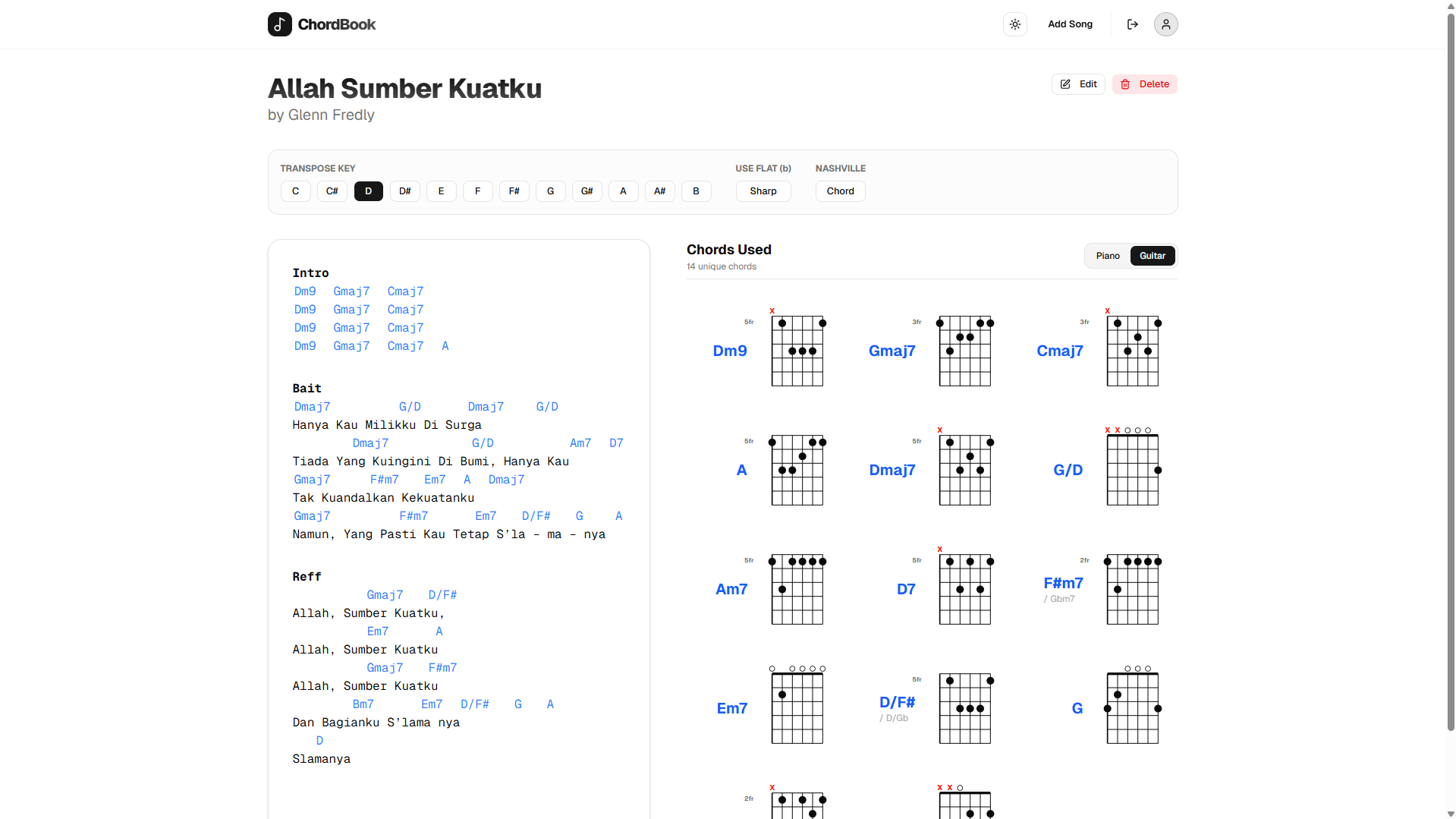The image size is (1456, 819).
Task: Click the Dmaj7 chord name label
Action: pos(892,470)
